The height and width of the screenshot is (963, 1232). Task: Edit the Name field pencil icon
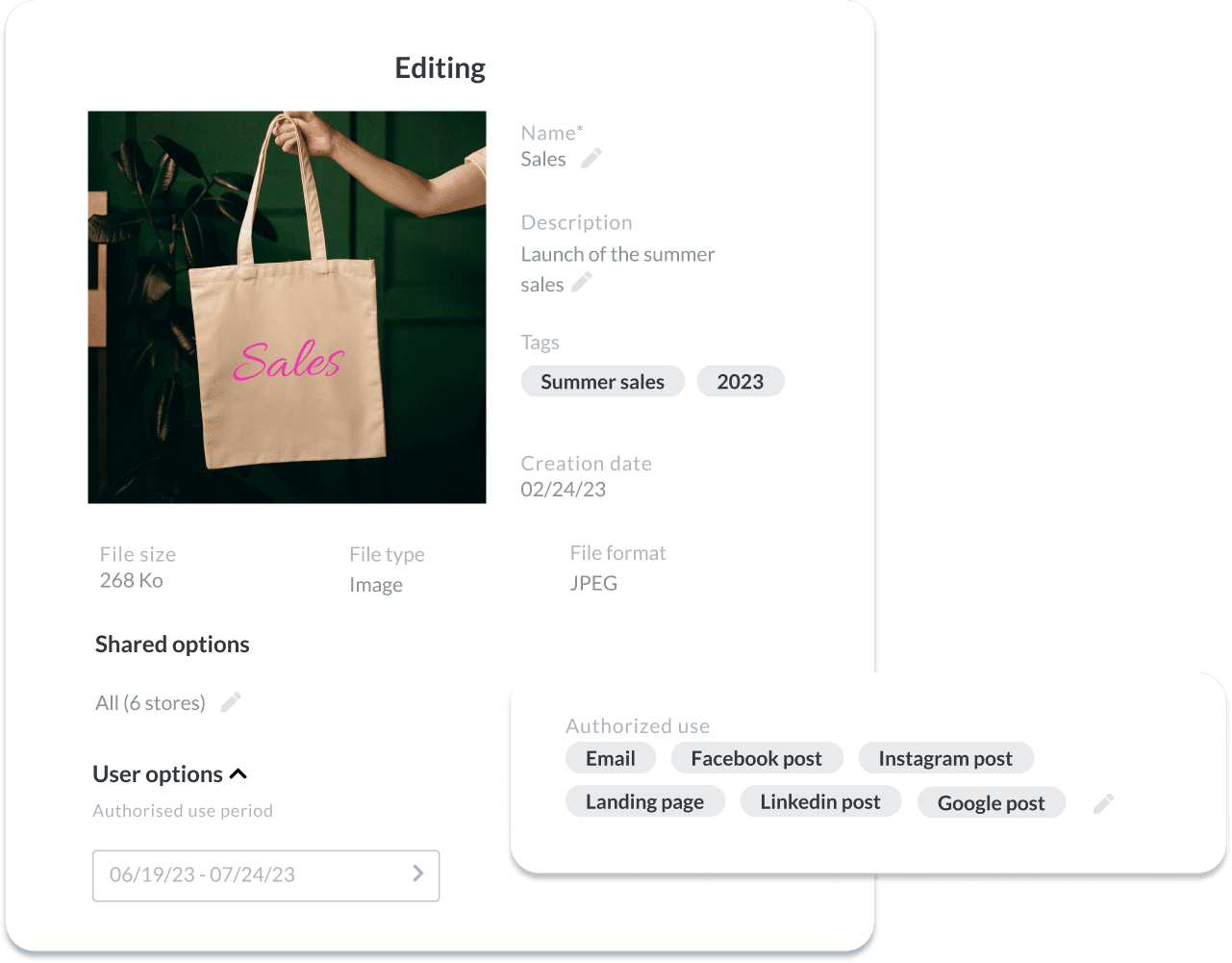tap(591, 158)
